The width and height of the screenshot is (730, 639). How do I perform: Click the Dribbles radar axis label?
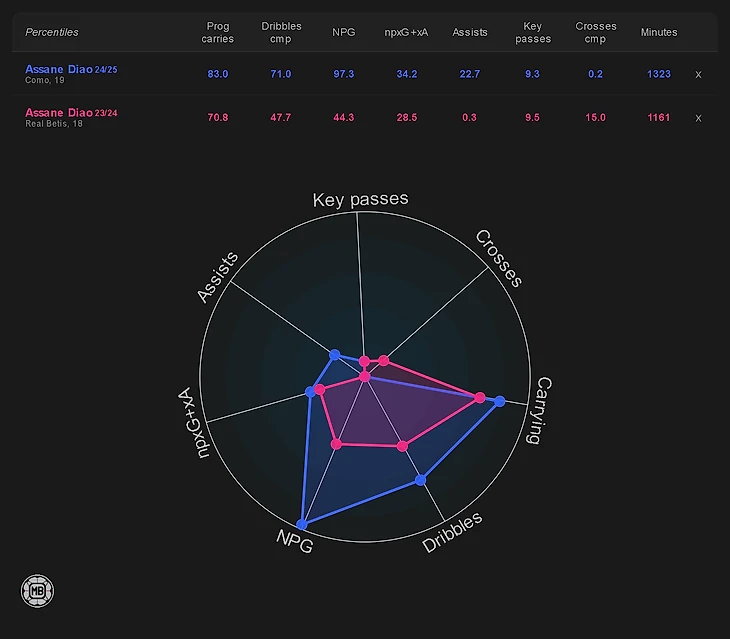click(x=452, y=532)
